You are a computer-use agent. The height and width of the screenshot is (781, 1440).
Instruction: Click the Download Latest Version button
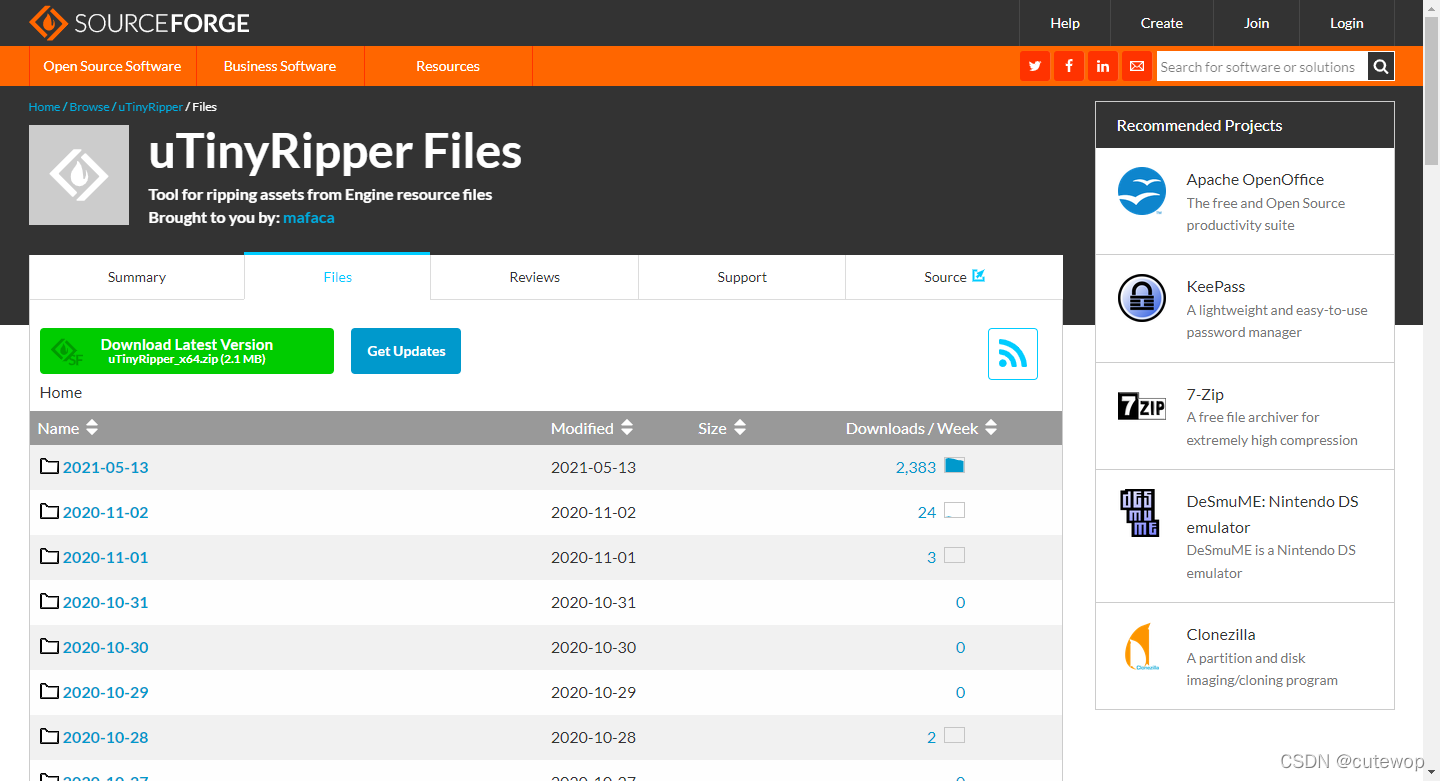pos(187,351)
